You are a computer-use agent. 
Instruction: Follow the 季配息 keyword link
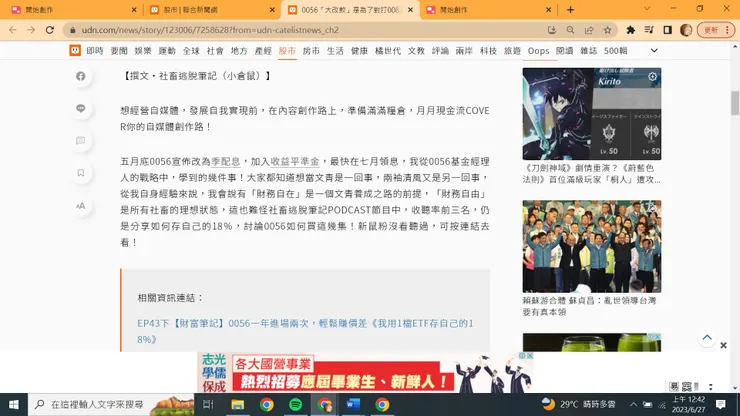click(226, 161)
